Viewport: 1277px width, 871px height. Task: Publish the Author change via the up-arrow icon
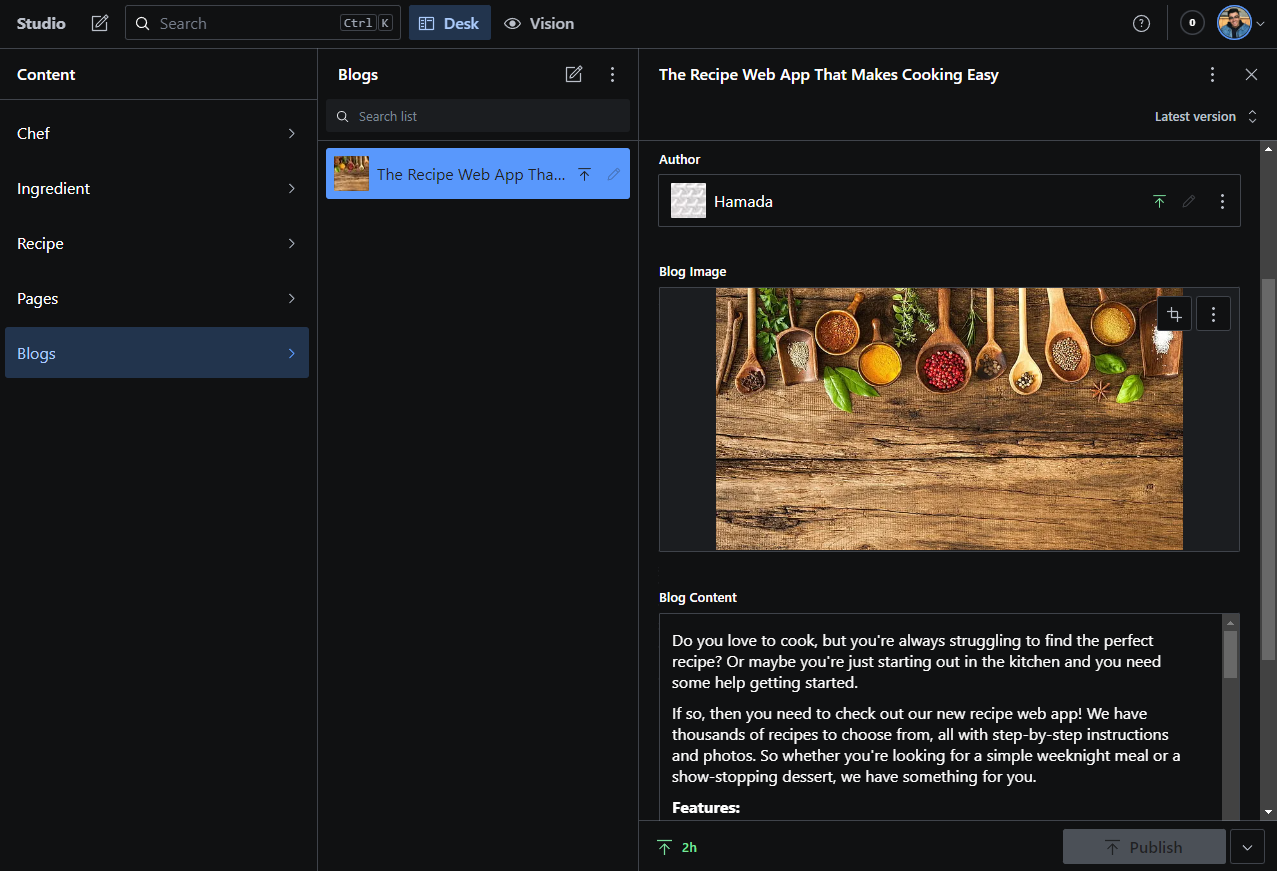(x=1159, y=200)
